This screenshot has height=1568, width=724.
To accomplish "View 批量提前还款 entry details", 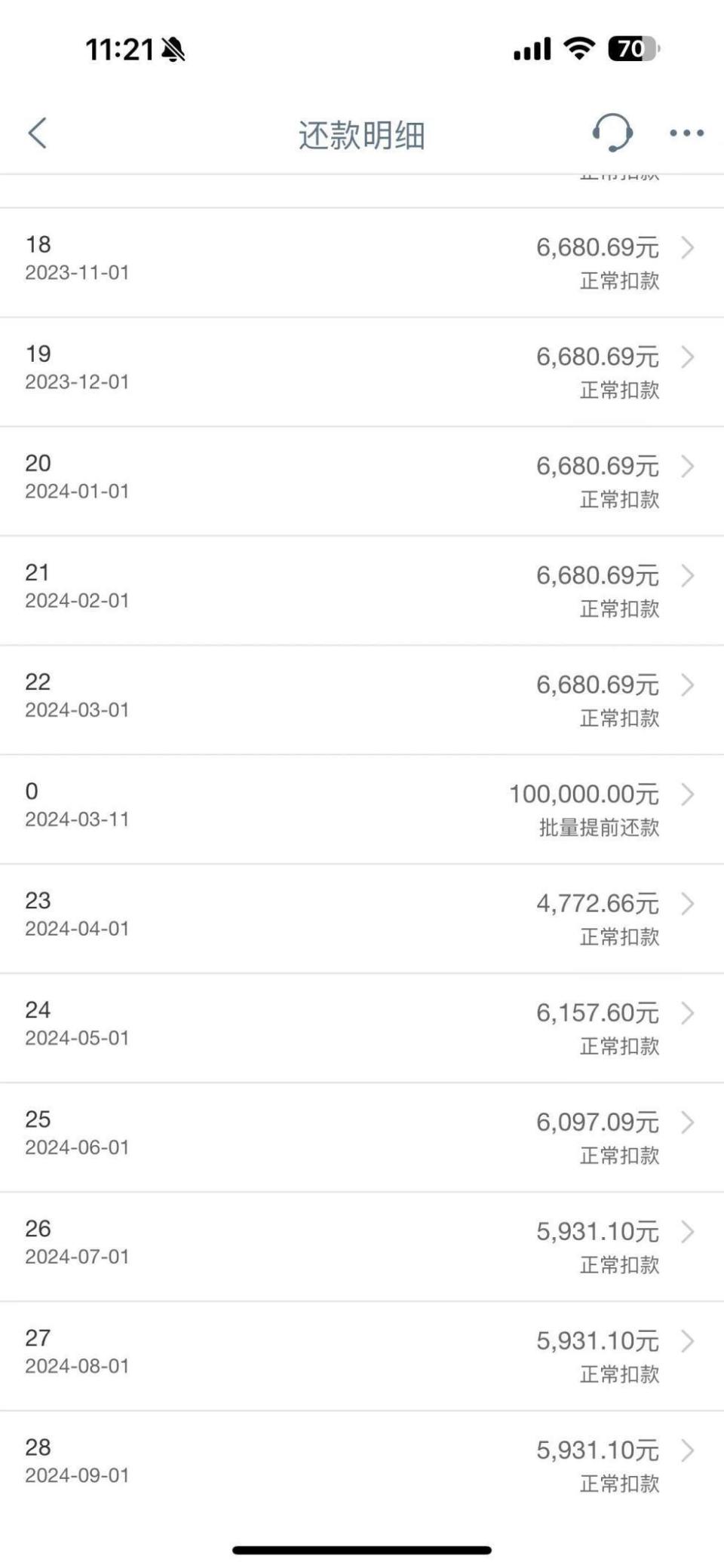I will pos(362,809).
